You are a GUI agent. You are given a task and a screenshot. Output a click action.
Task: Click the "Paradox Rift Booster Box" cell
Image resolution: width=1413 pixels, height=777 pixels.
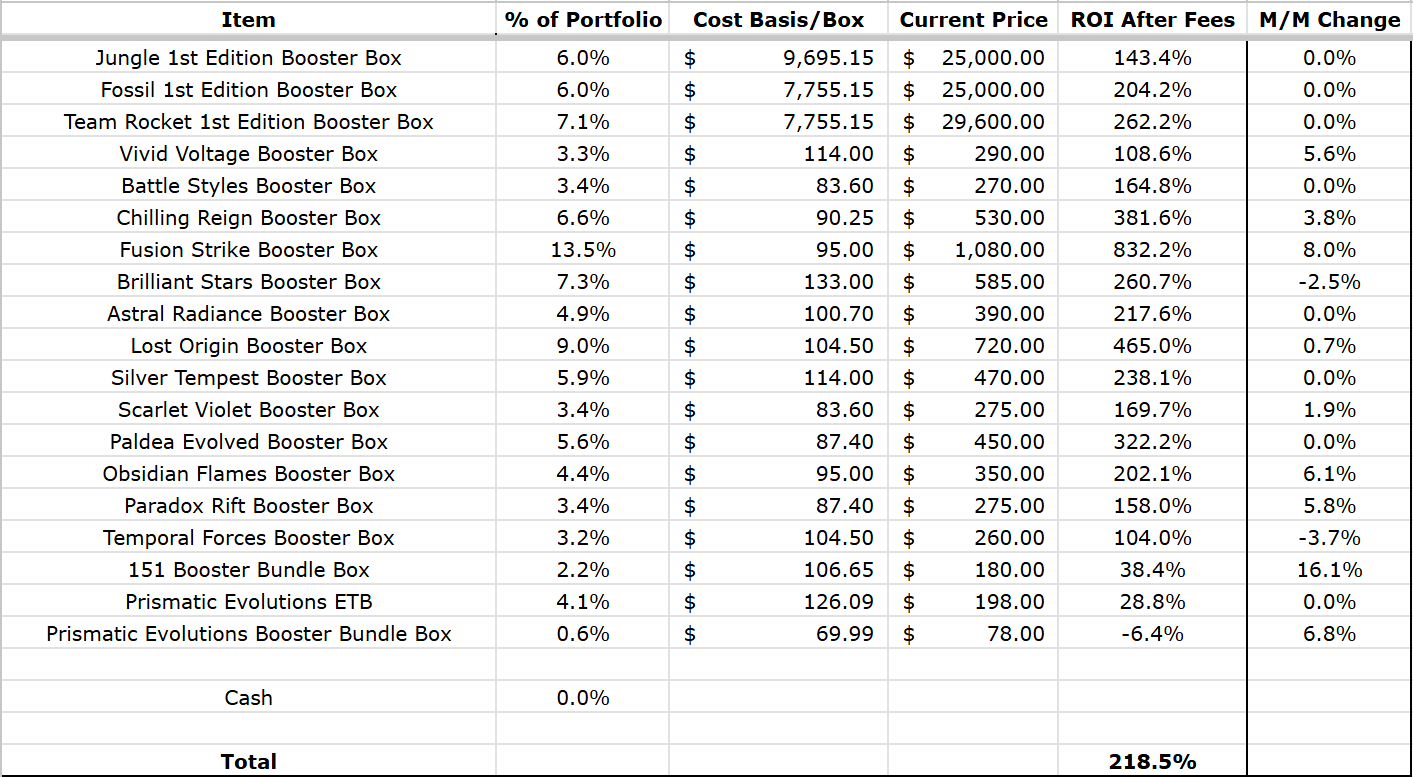pyautogui.click(x=248, y=506)
